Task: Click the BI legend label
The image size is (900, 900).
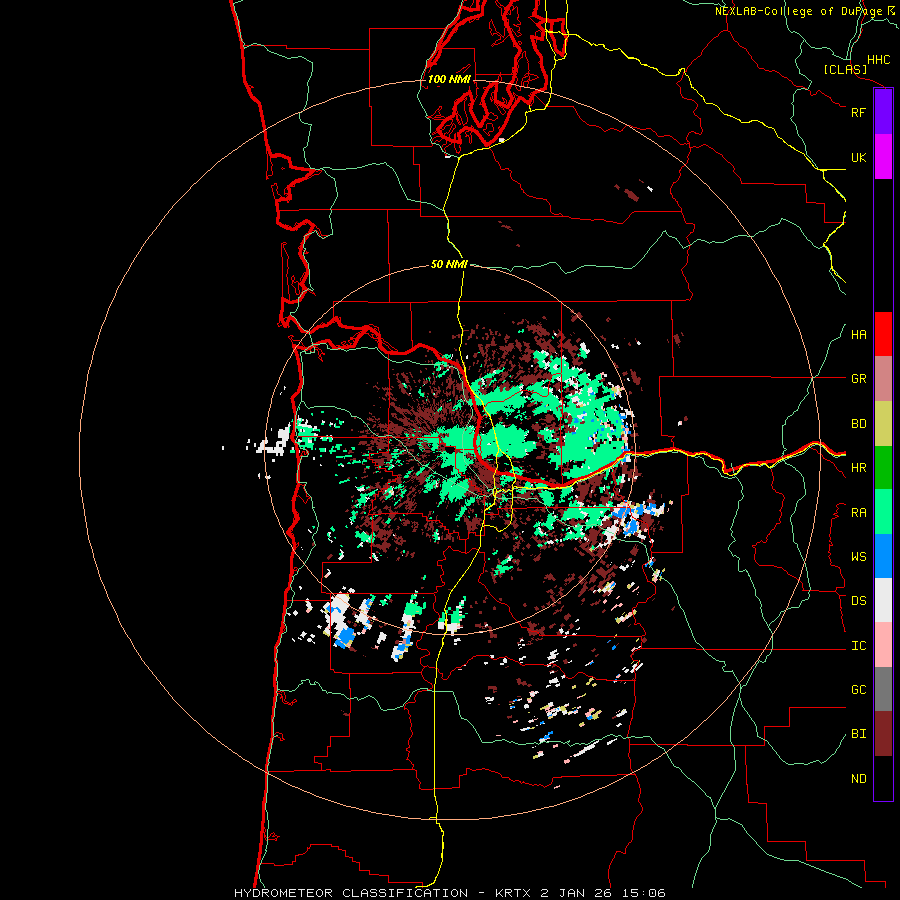Action: point(858,734)
